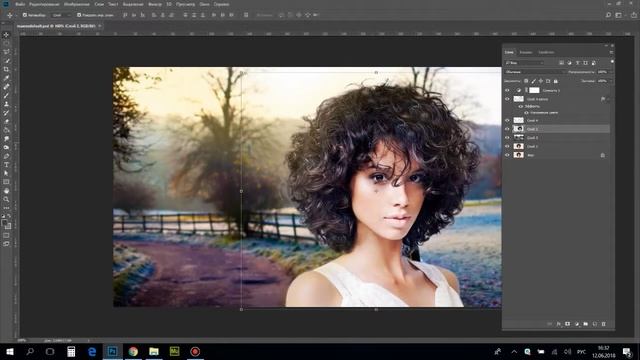
Task: Hide layer Слой 4 копия
Action: point(507,99)
